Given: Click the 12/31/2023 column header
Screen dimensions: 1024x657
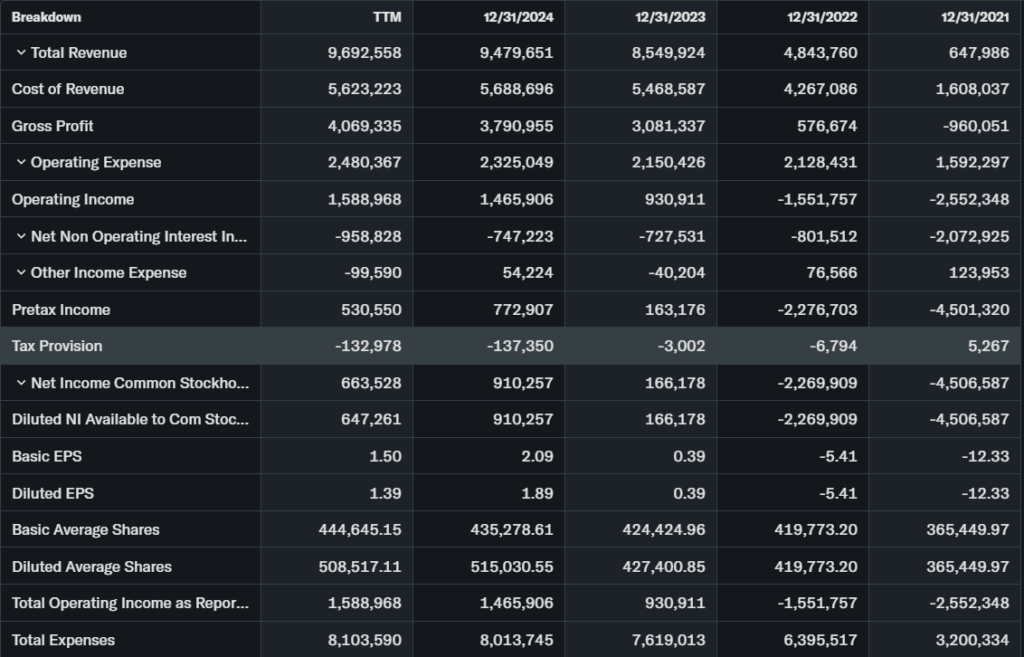Looking at the screenshot, I should pos(669,17).
